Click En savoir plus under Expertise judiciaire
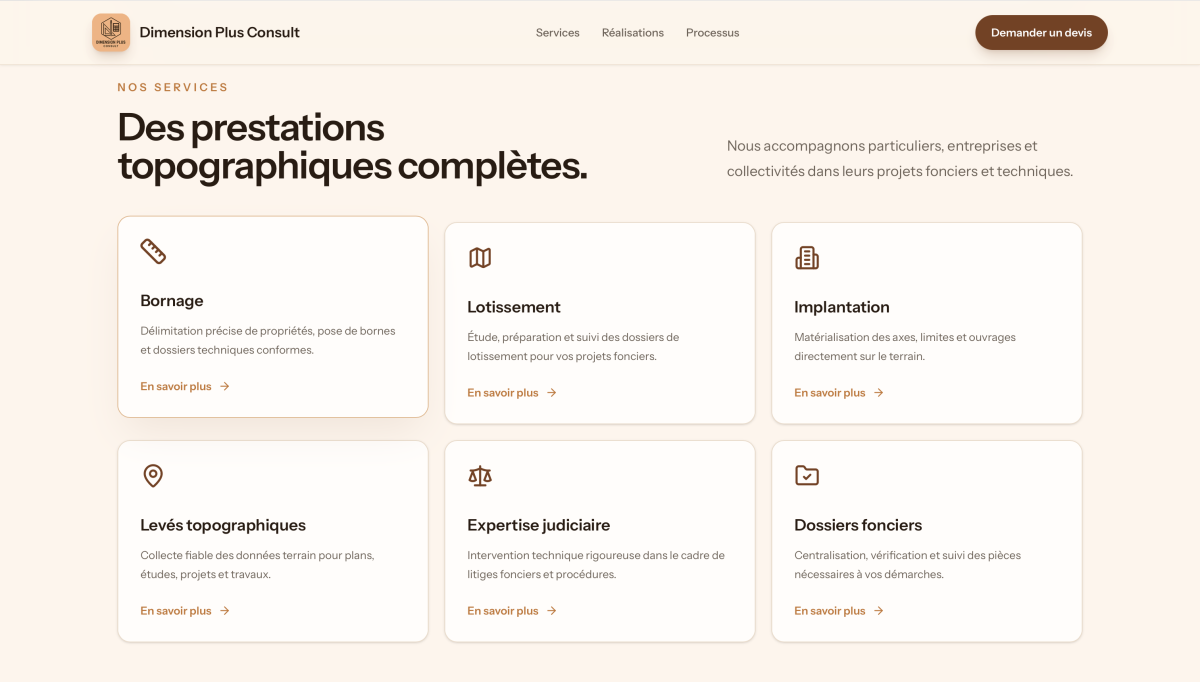Image resolution: width=1200 pixels, height=682 pixels. coord(512,611)
